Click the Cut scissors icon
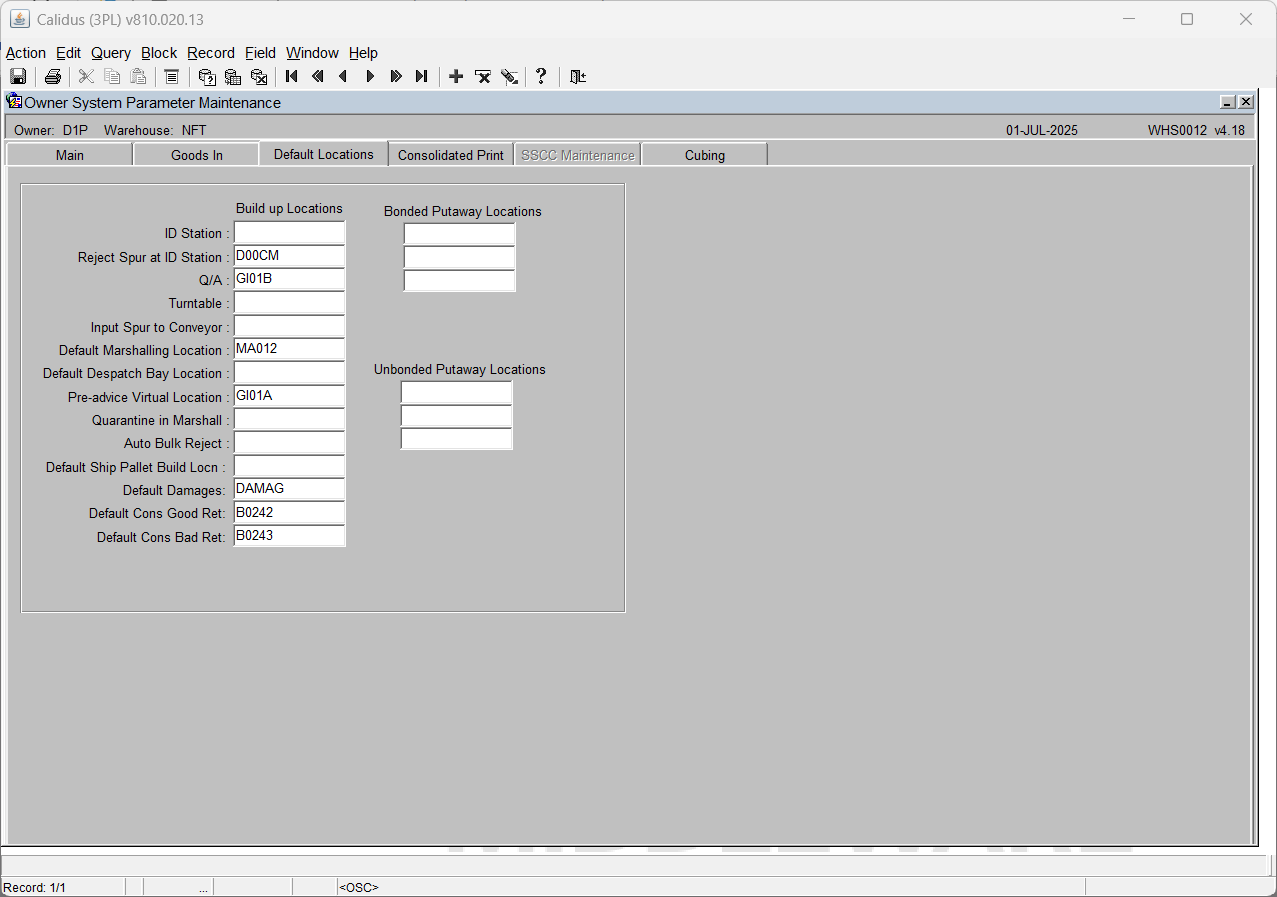Viewport: 1277px width, 897px height. click(x=87, y=77)
